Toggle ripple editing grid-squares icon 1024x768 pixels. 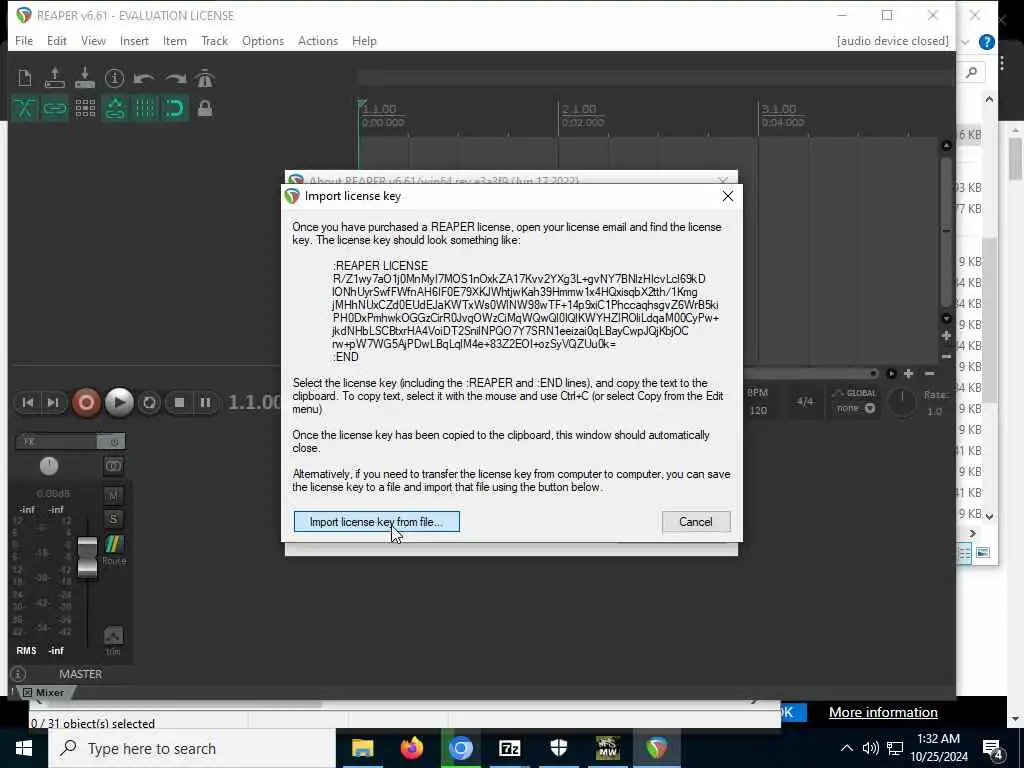click(x=85, y=108)
